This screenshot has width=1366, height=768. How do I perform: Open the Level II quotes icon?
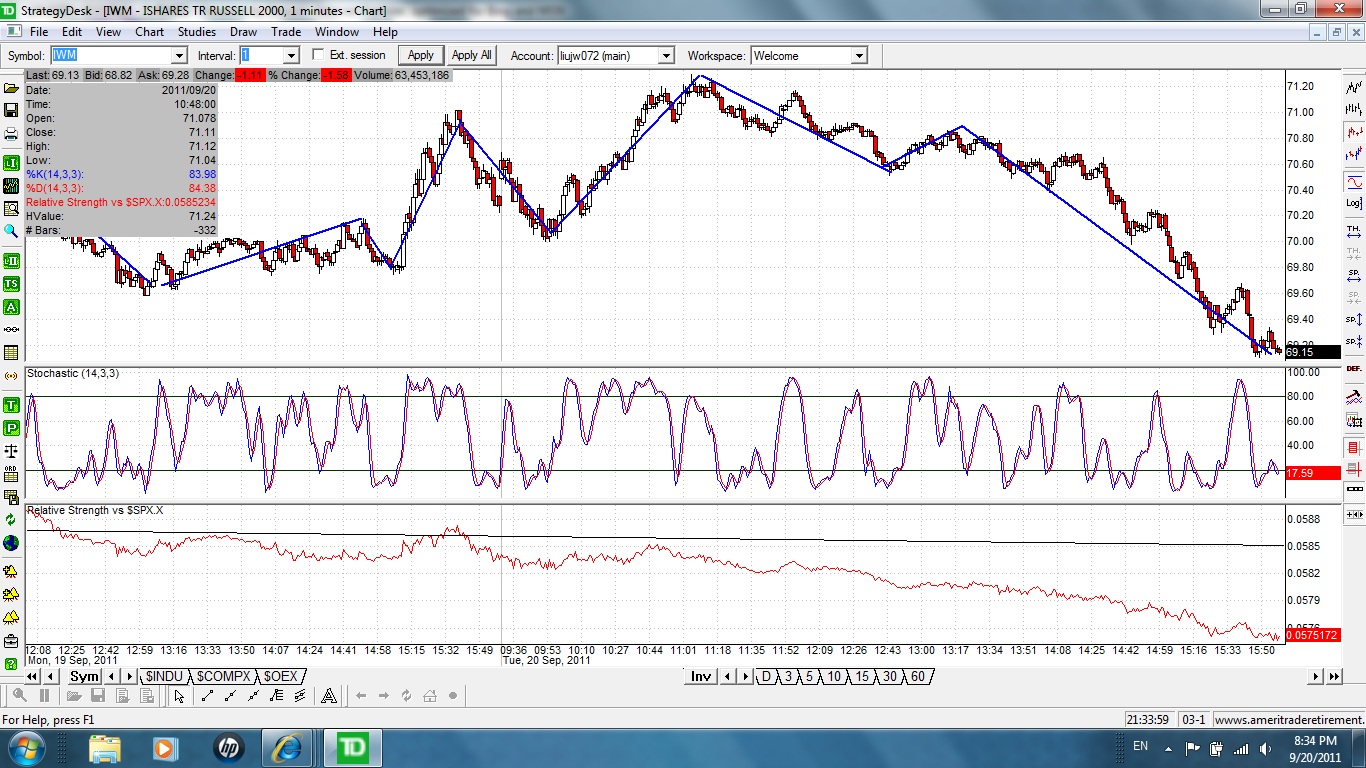point(11,260)
